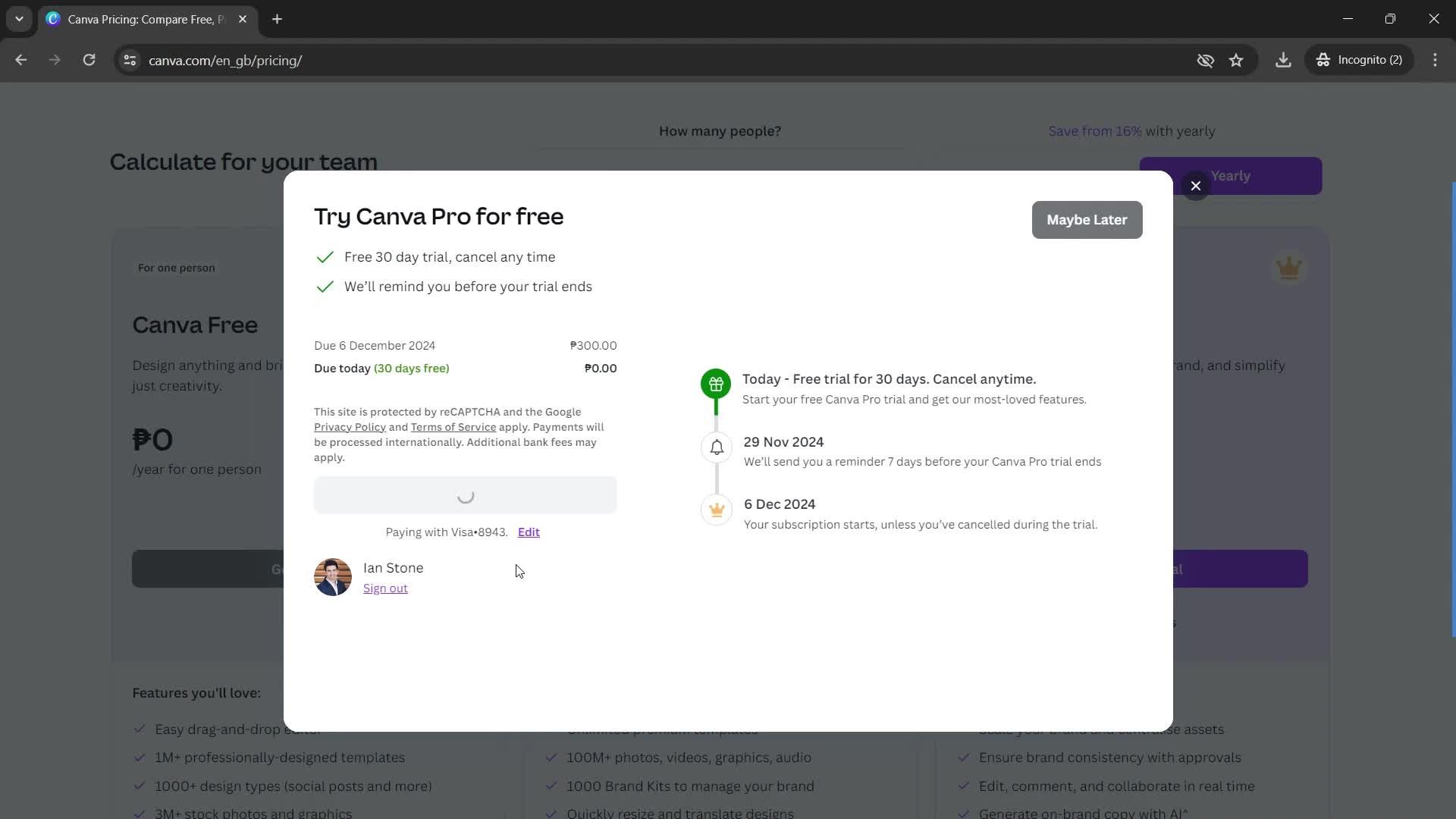
Task: Open the Terms of Service link
Action: coord(453,427)
